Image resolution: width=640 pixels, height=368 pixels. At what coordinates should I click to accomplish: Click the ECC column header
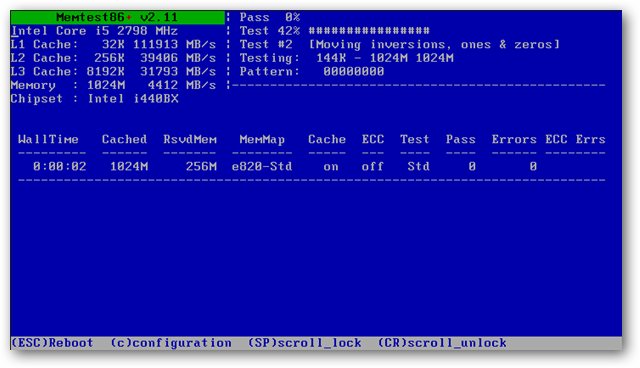pos(373,140)
